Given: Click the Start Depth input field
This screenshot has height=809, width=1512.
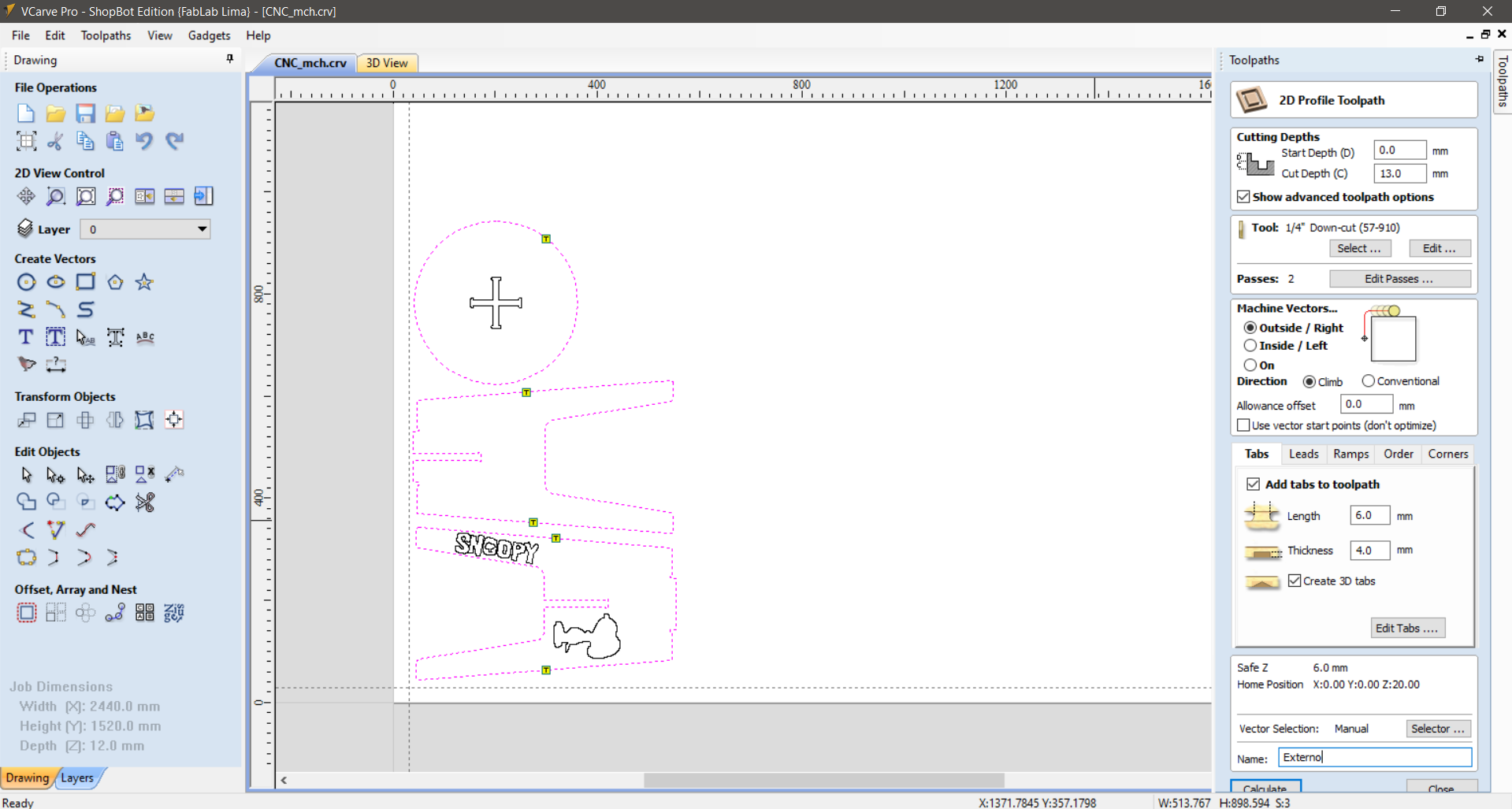Looking at the screenshot, I should [1399, 150].
